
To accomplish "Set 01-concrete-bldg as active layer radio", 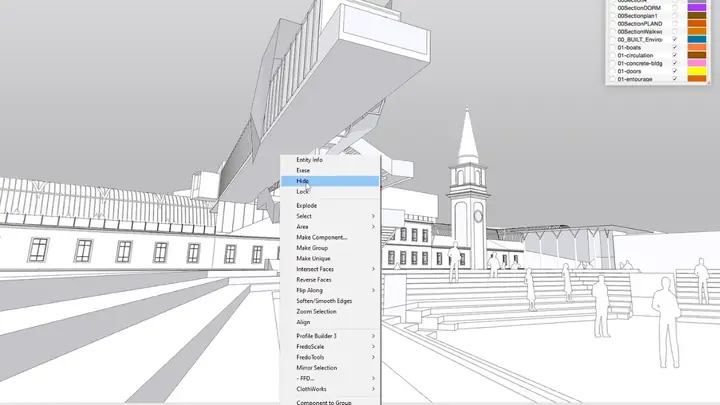I will click(x=612, y=63).
